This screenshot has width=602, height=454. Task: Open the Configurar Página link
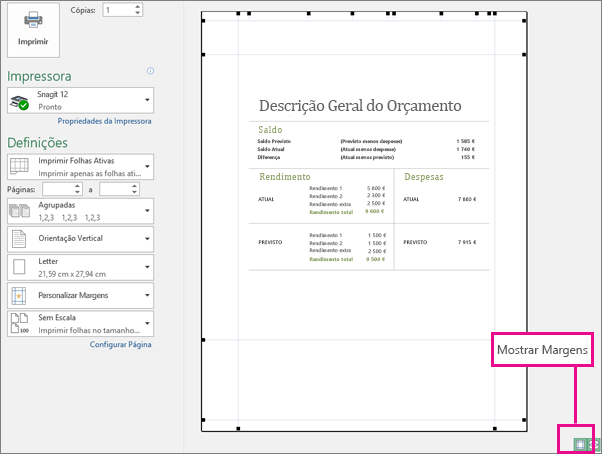pyautogui.click(x=121, y=345)
